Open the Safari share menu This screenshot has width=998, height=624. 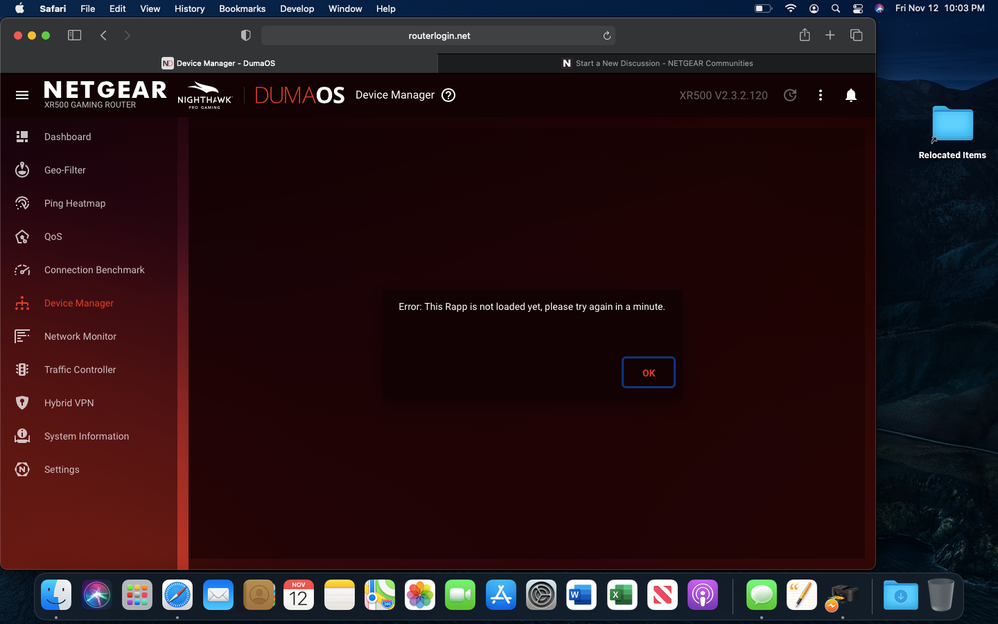point(805,35)
